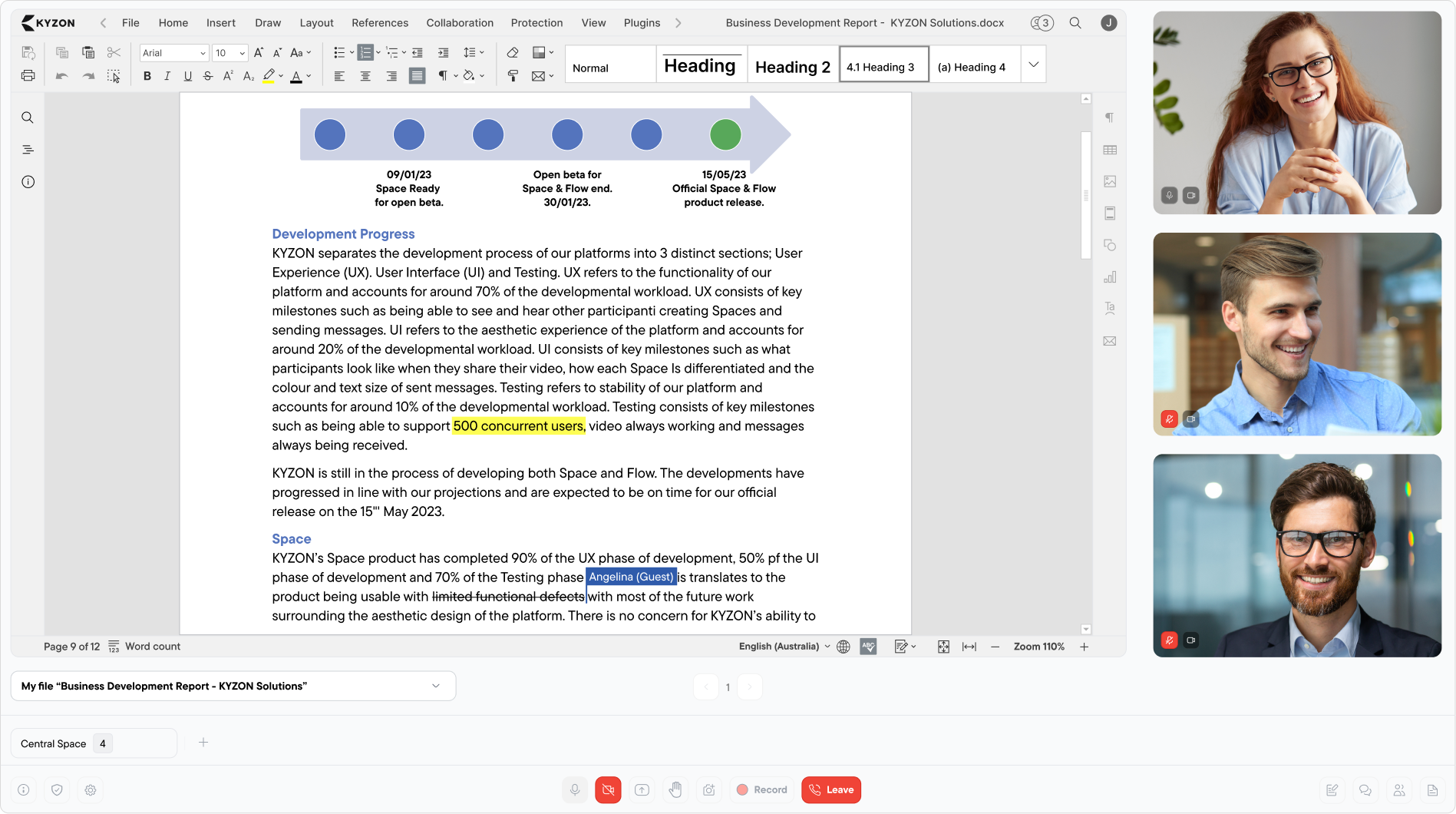This screenshot has width=1456, height=814.
Task: Add a new space tab with plus
Action: click(203, 743)
